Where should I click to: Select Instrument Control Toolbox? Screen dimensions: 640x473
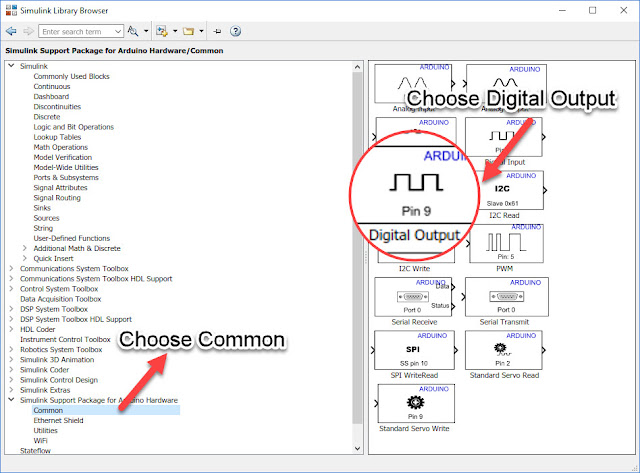(x=65, y=339)
